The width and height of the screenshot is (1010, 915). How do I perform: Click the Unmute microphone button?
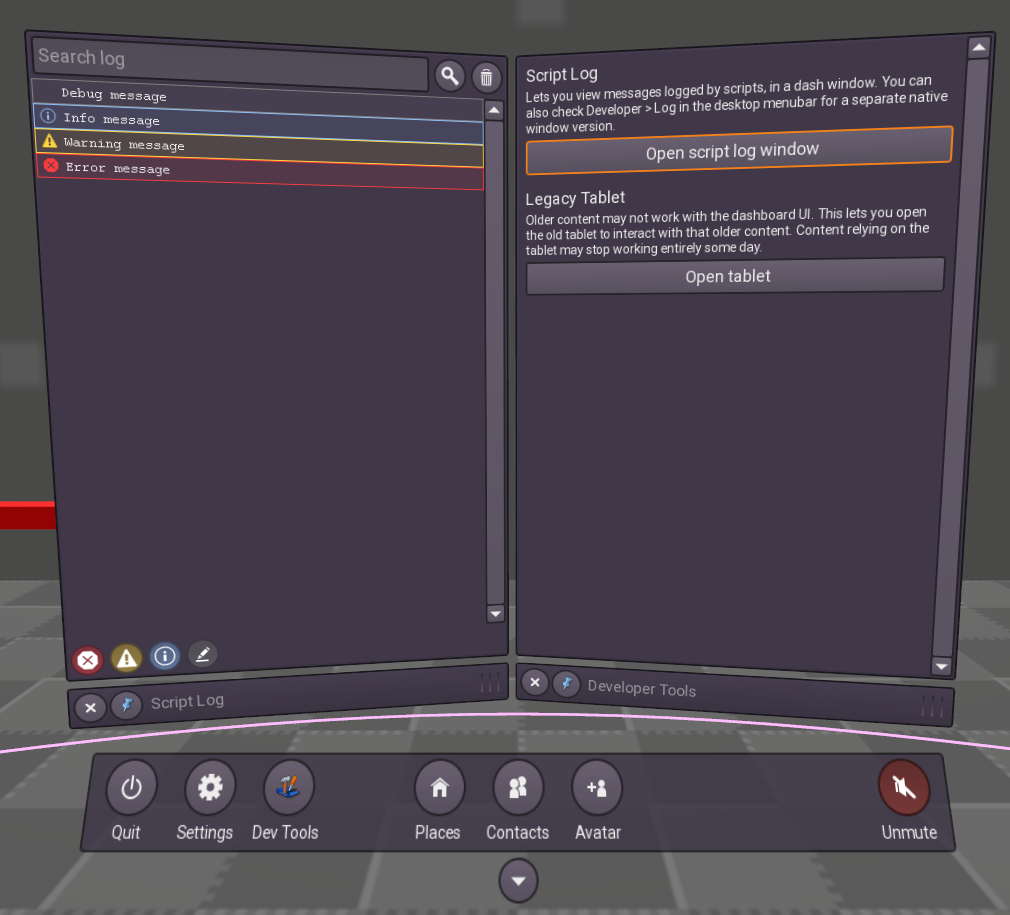click(904, 787)
